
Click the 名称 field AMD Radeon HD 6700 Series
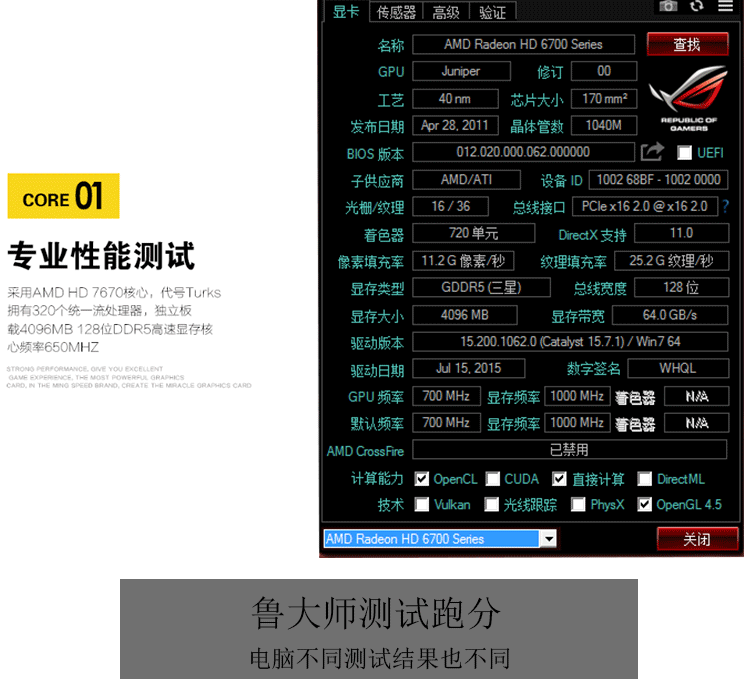click(524, 44)
